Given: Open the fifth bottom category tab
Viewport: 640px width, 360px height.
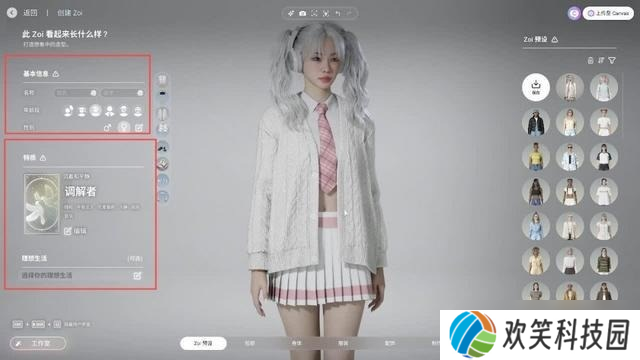Looking at the screenshot, I should tap(390, 343).
